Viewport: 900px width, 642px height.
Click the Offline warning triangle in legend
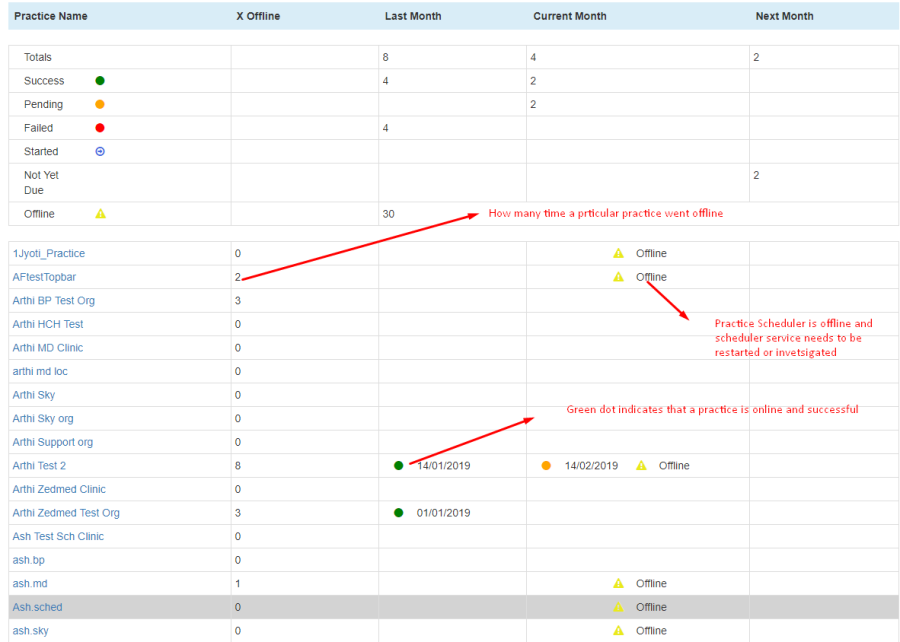coord(100,213)
